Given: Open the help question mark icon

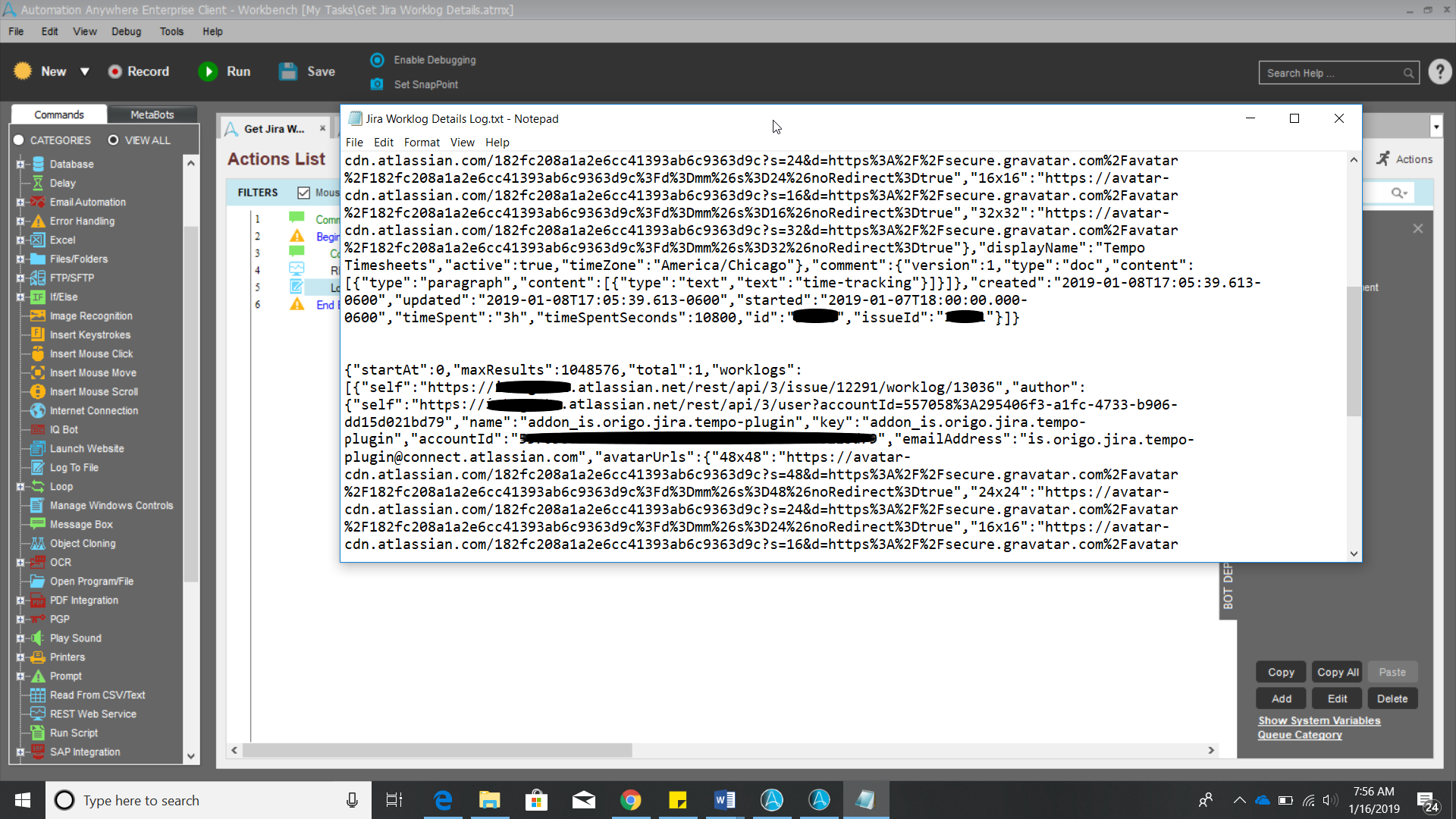Looking at the screenshot, I should (x=1439, y=72).
